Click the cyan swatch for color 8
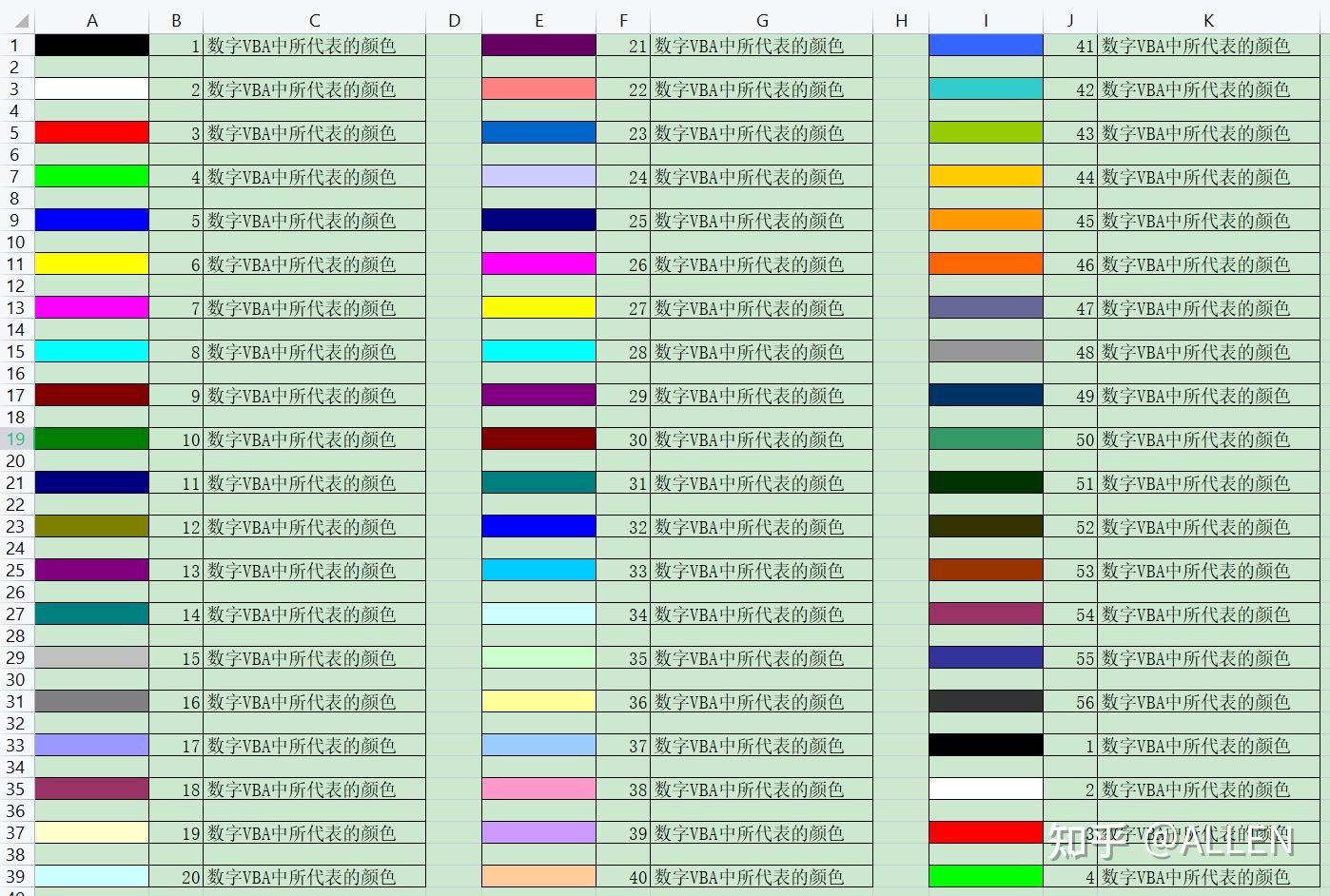1330x896 pixels. [x=91, y=351]
